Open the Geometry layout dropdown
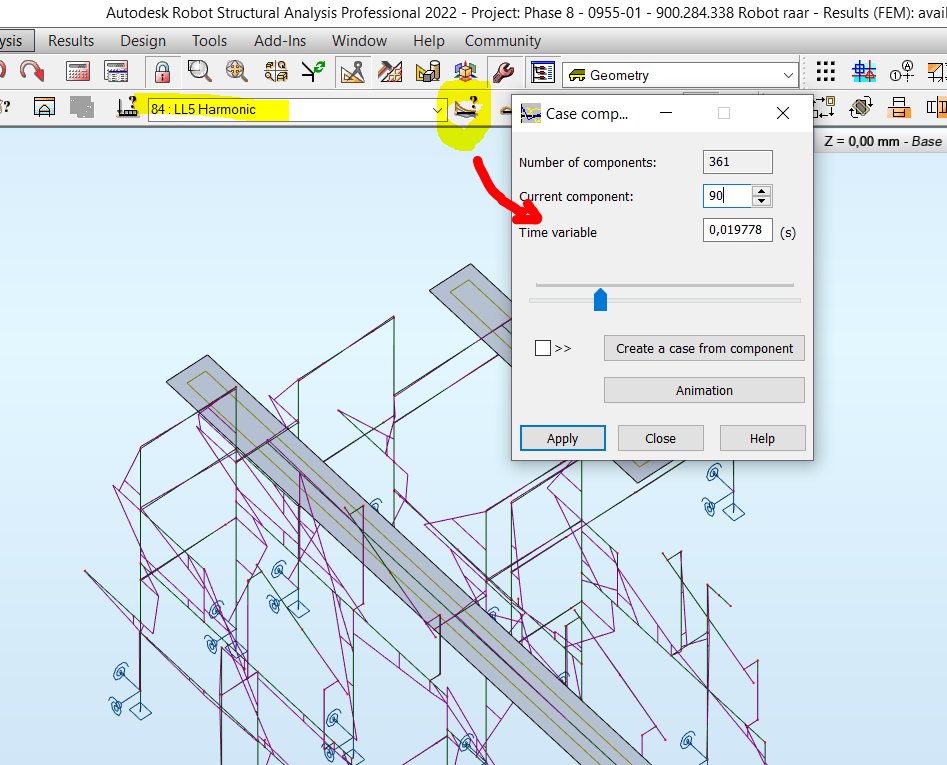The height and width of the screenshot is (765, 947). click(x=790, y=75)
